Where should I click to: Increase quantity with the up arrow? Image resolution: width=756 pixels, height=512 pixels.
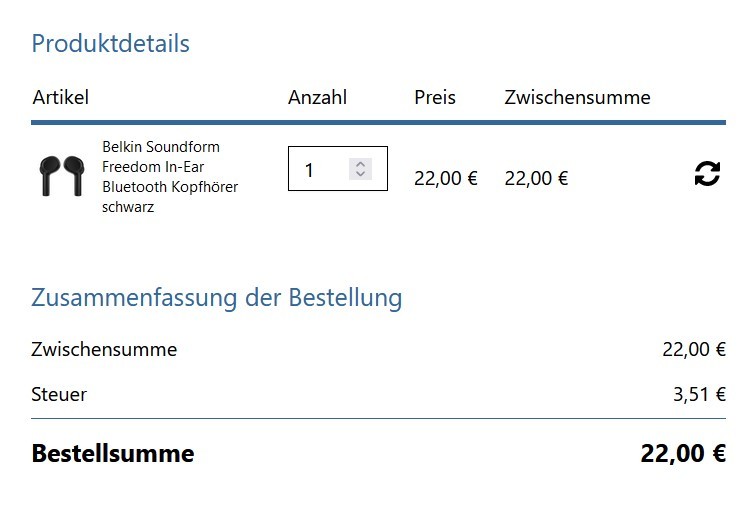[x=360, y=164]
